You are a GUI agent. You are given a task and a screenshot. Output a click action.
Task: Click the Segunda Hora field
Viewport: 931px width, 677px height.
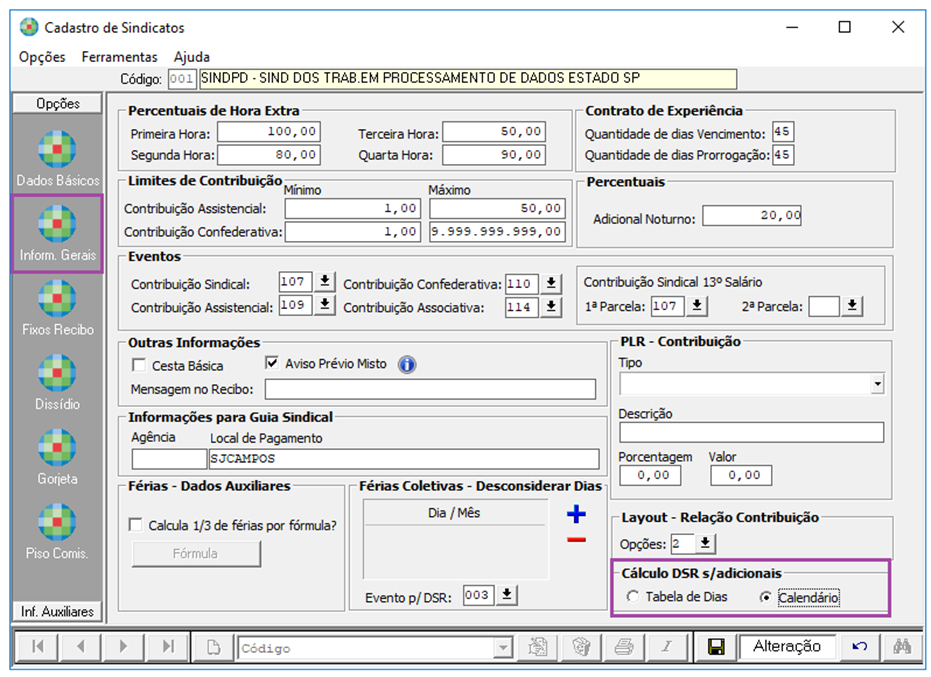(x=268, y=155)
